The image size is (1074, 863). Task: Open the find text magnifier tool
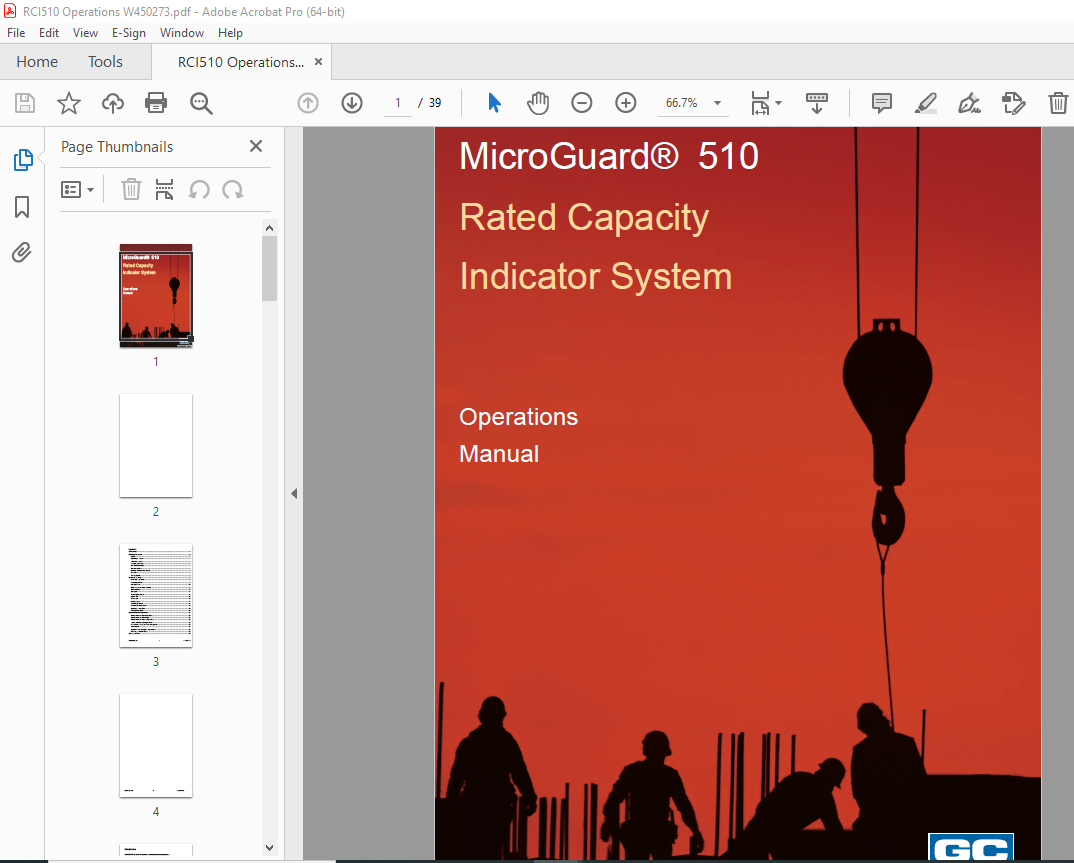201,103
